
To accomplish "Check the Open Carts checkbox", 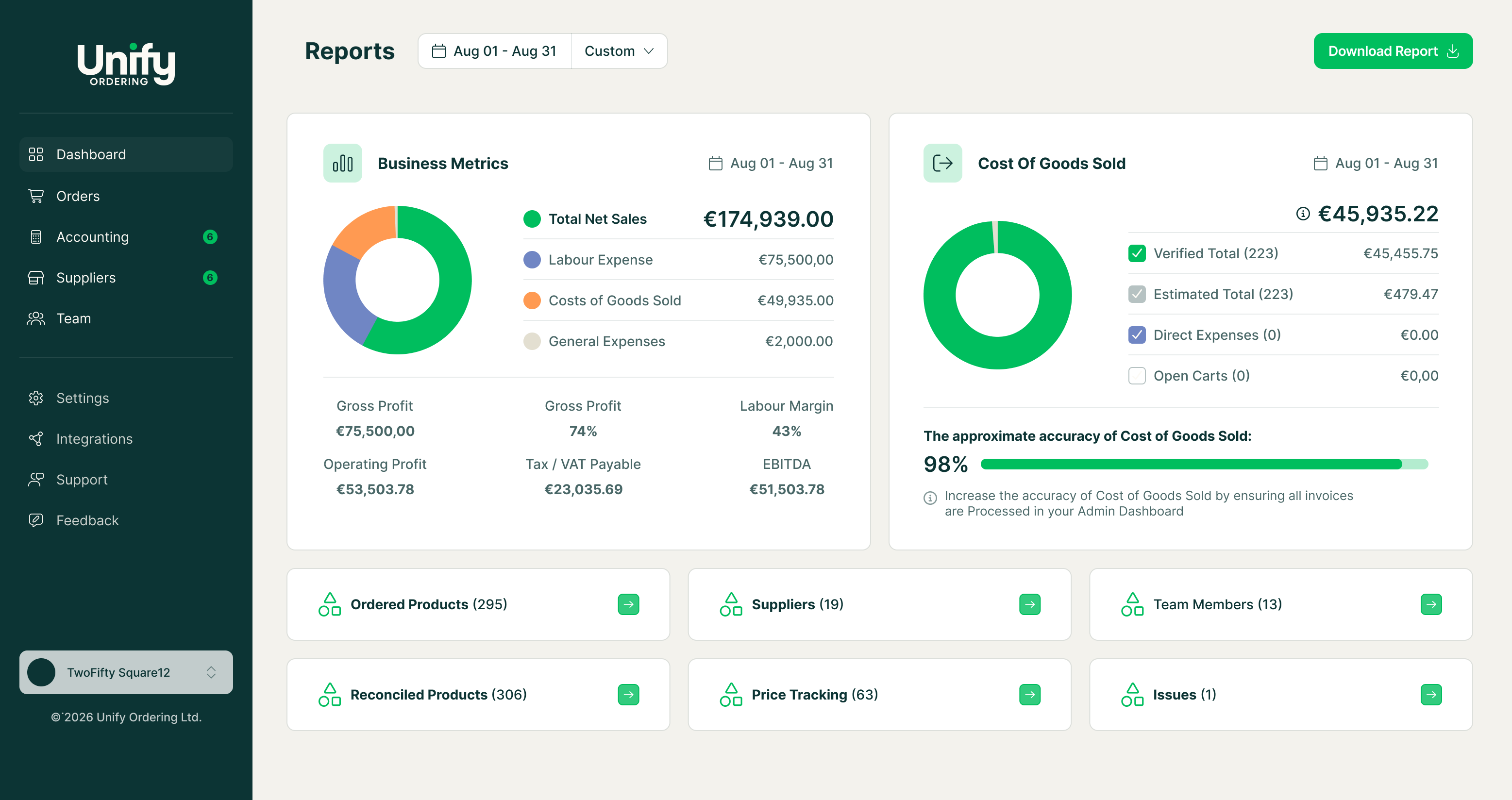I will pos(1137,376).
